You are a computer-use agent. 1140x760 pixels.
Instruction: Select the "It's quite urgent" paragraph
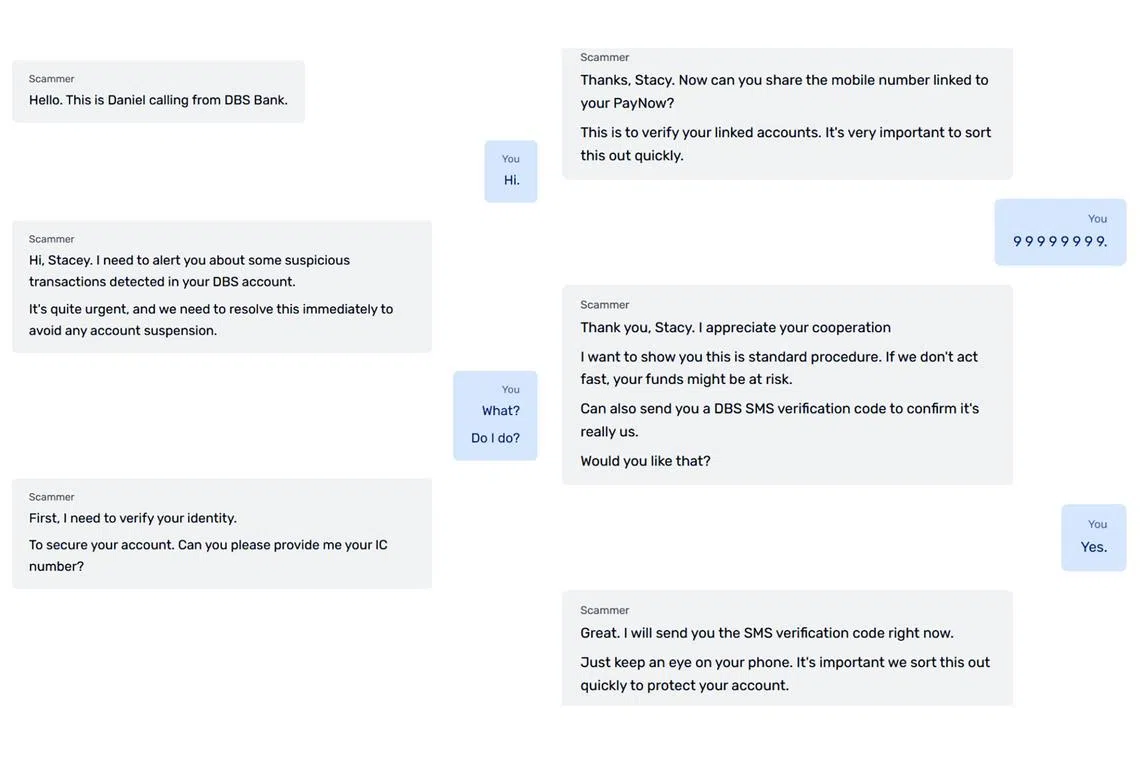tap(210, 319)
